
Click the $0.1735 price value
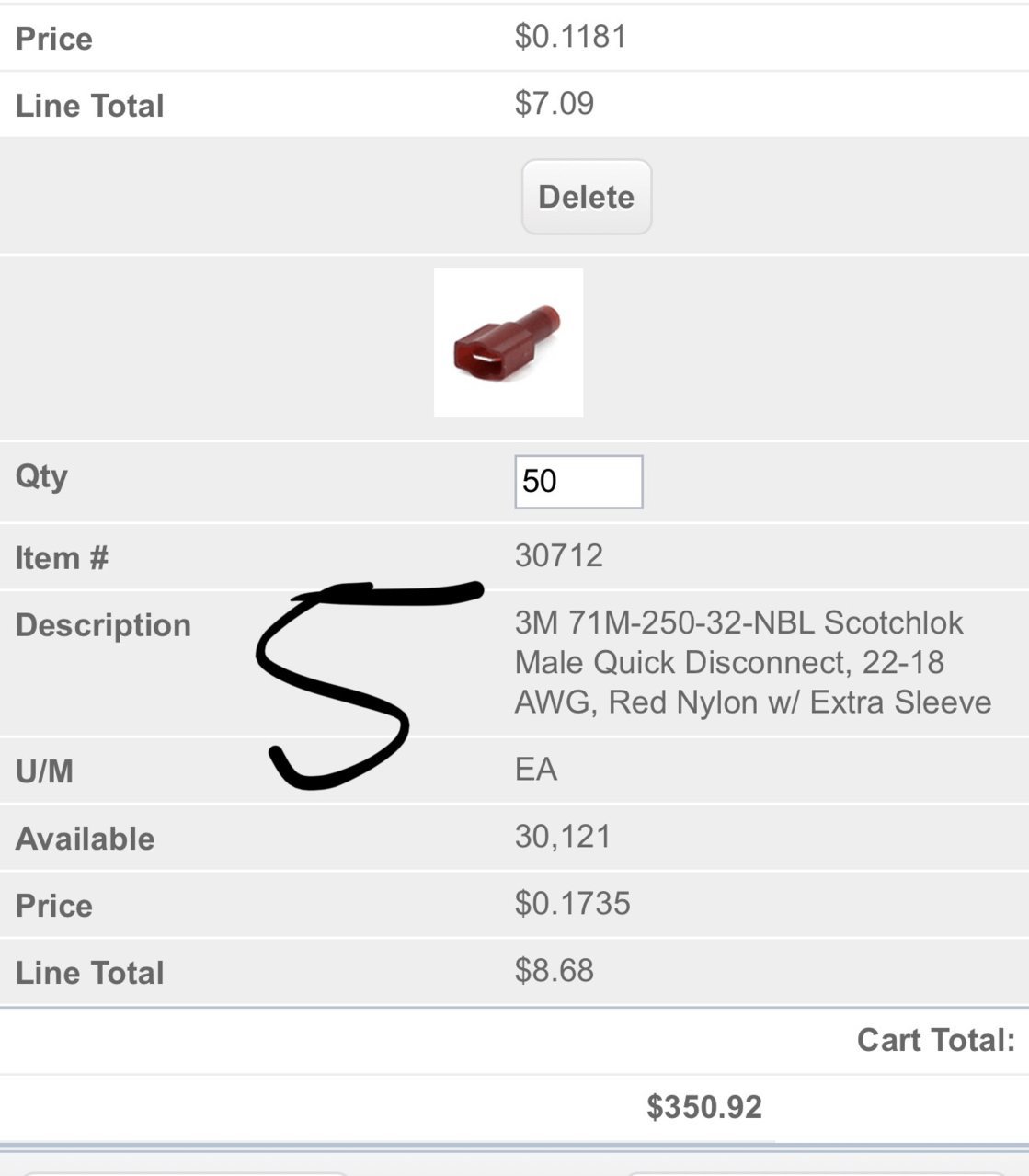tap(573, 903)
